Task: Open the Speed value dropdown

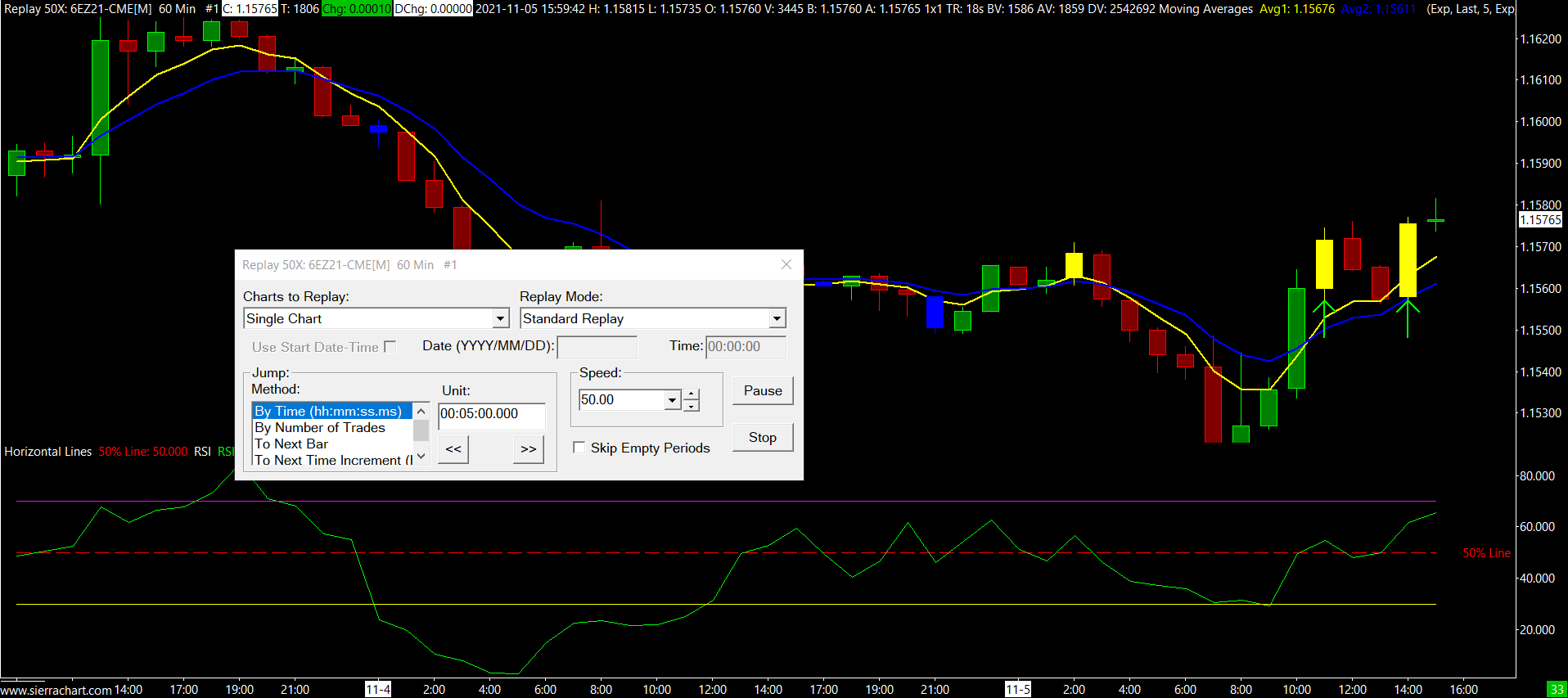Action: tap(672, 400)
